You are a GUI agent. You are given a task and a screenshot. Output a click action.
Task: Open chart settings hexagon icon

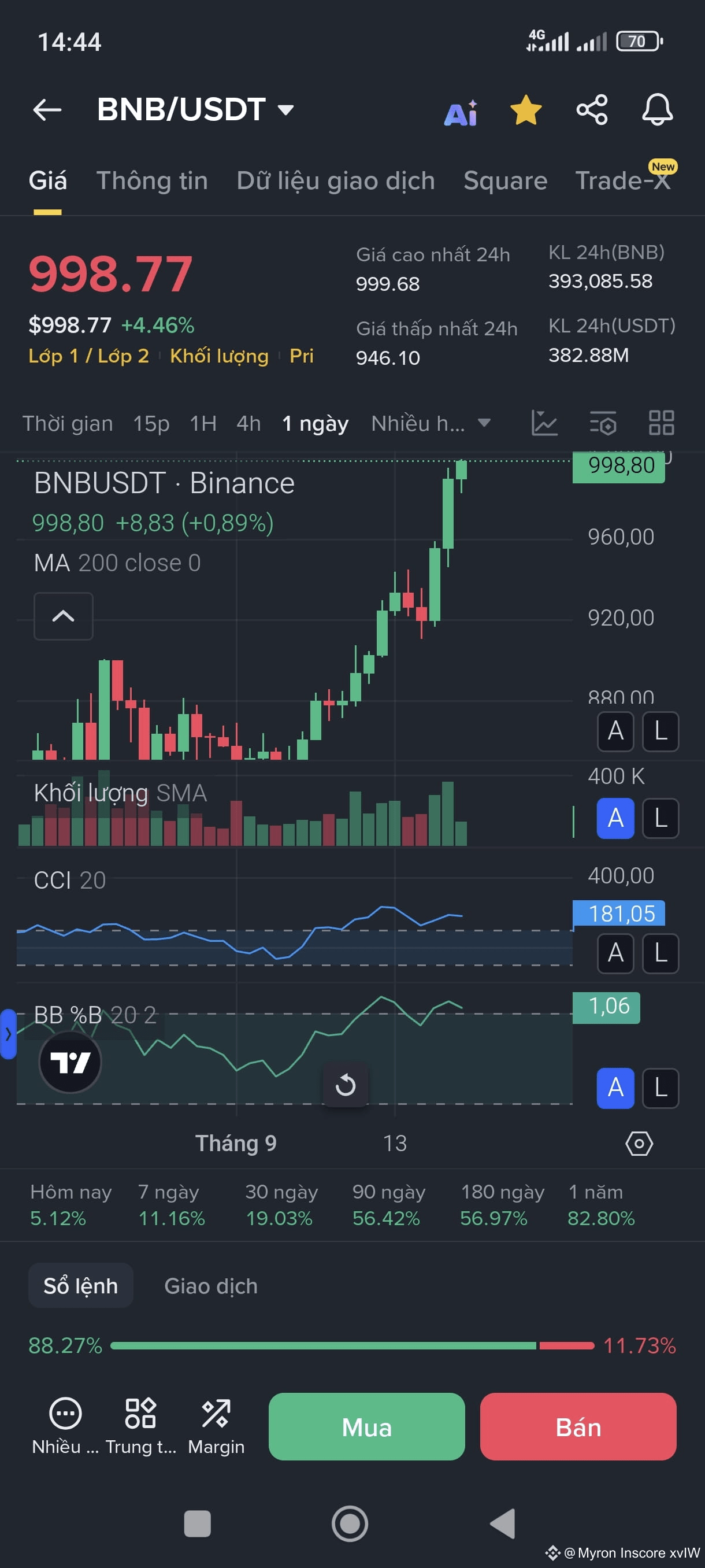[x=639, y=1144]
